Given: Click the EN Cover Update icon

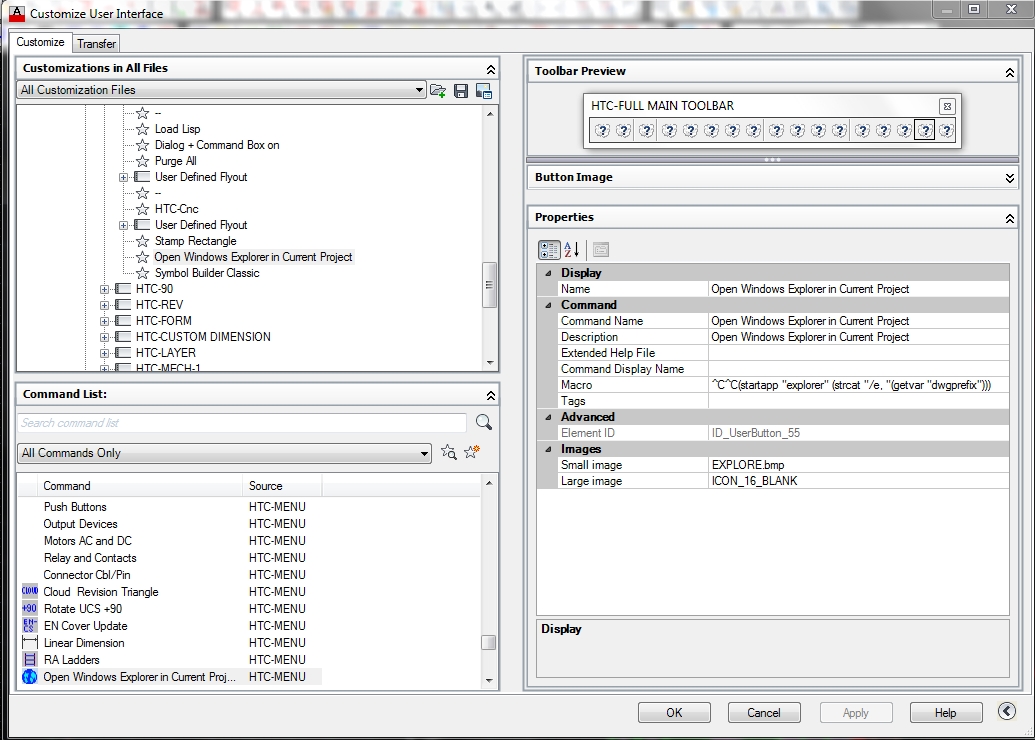Looking at the screenshot, I should click(30, 625).
